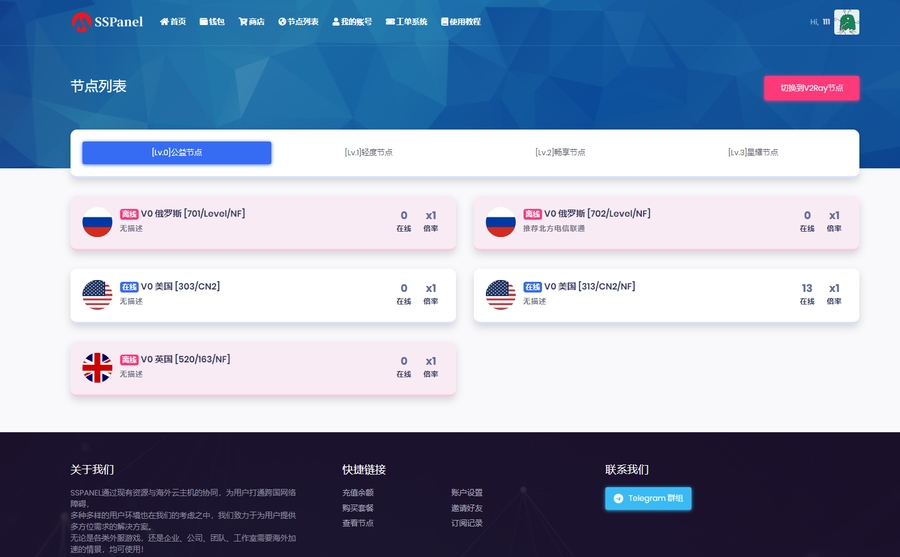The image size is (900, 557).
Task: Follow the 充值余额 footer link
Action: click(x=358, y=493)
